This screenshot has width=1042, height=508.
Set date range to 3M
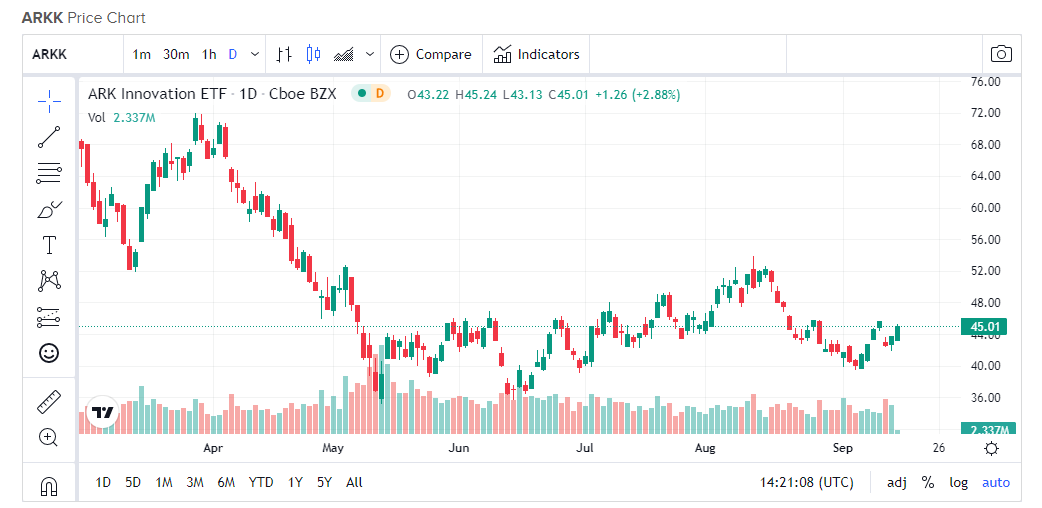[x=195, y=483]
